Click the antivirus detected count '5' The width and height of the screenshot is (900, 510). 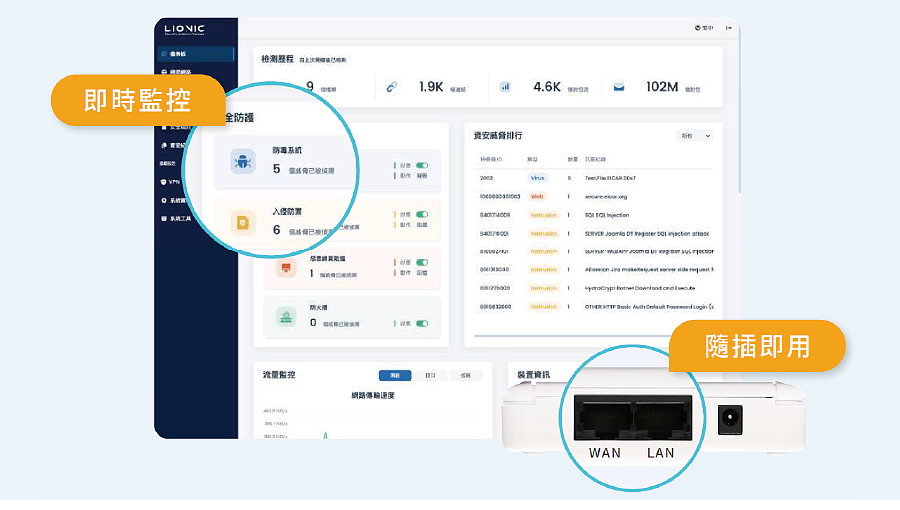point(277,169)
